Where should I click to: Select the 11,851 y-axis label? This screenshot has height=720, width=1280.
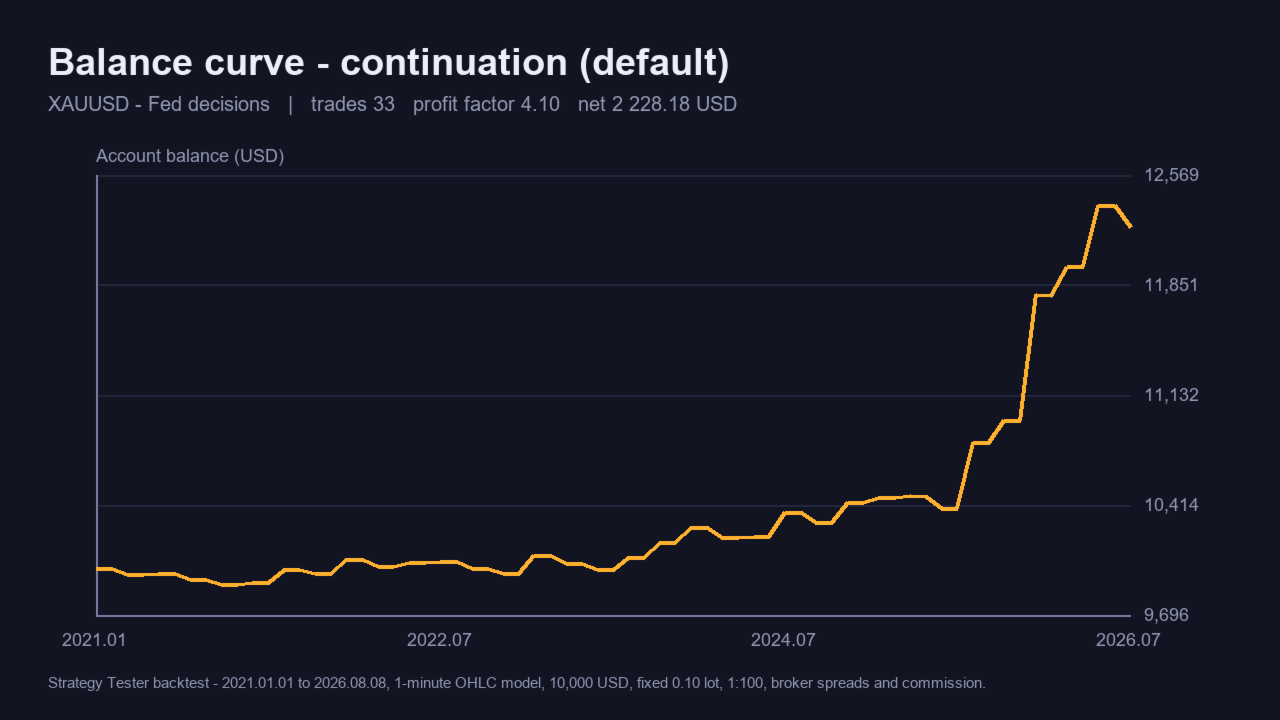pyautogui.click(x=1171, y=286)
